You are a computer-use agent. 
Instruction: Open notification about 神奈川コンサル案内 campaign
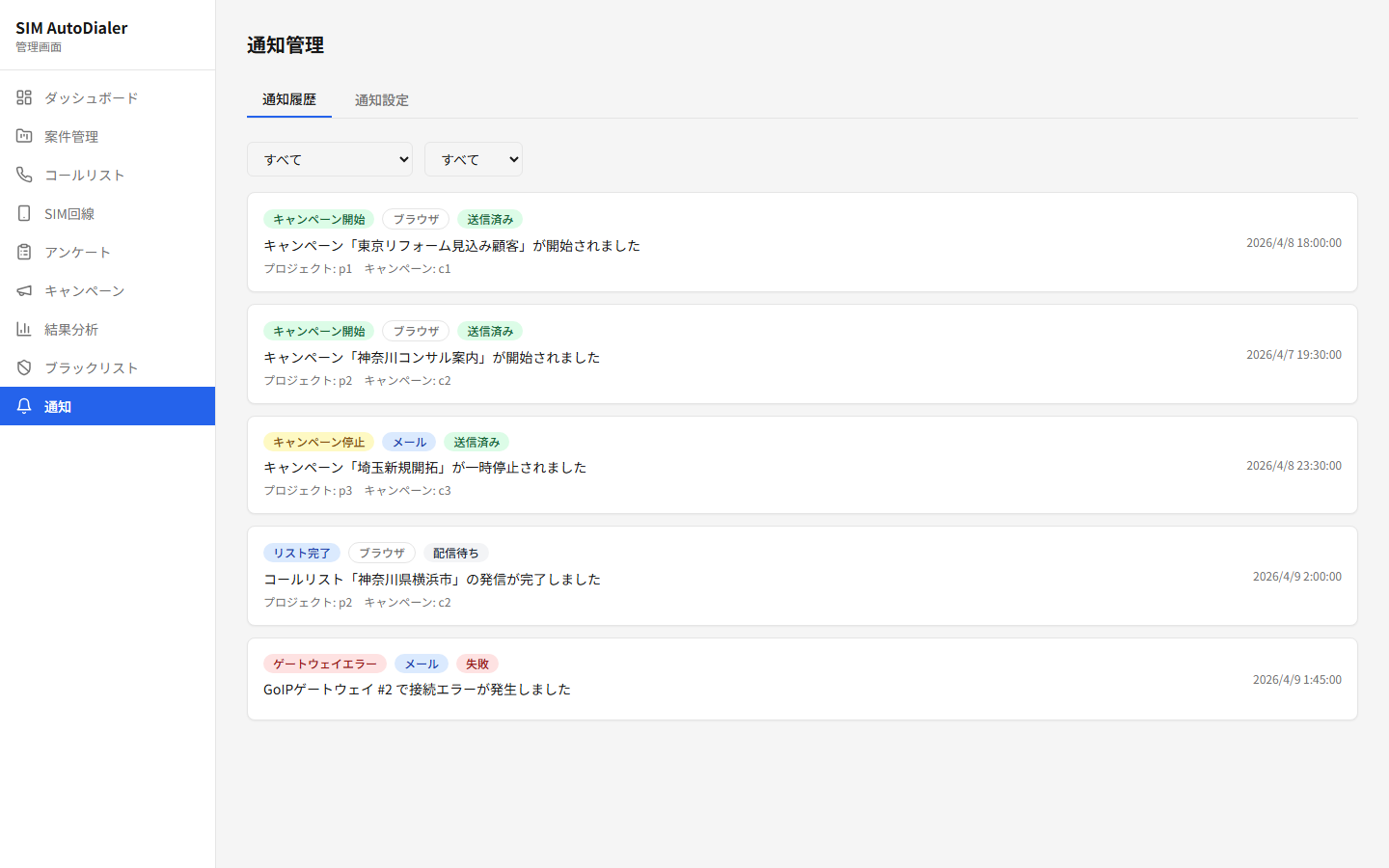803,354
